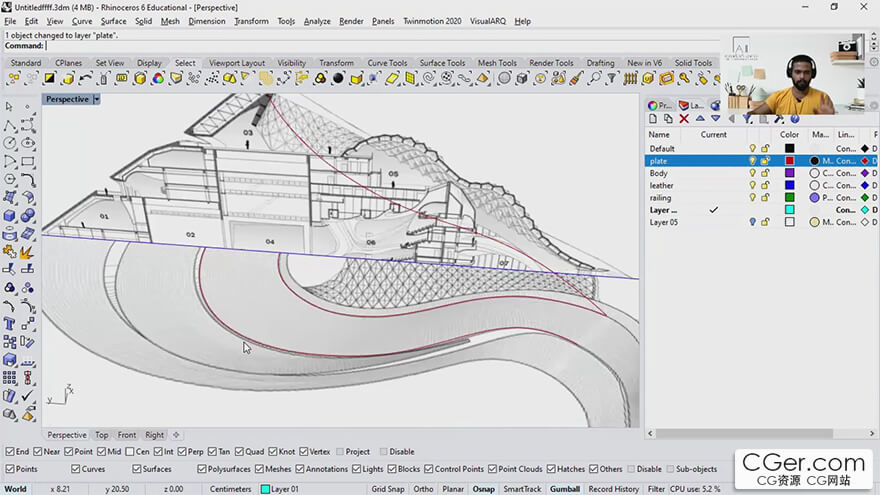Click Record History in status bar
The width and height of the screenshot is (880, 495).
click(613, 489)
